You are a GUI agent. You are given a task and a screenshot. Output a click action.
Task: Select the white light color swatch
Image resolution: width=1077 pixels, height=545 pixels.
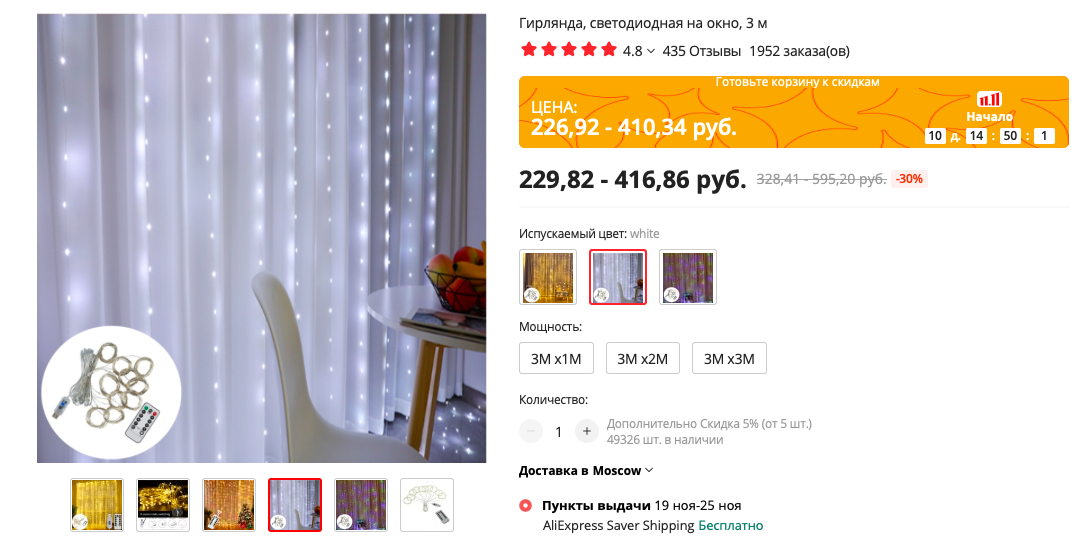click(x=618, y=277)
